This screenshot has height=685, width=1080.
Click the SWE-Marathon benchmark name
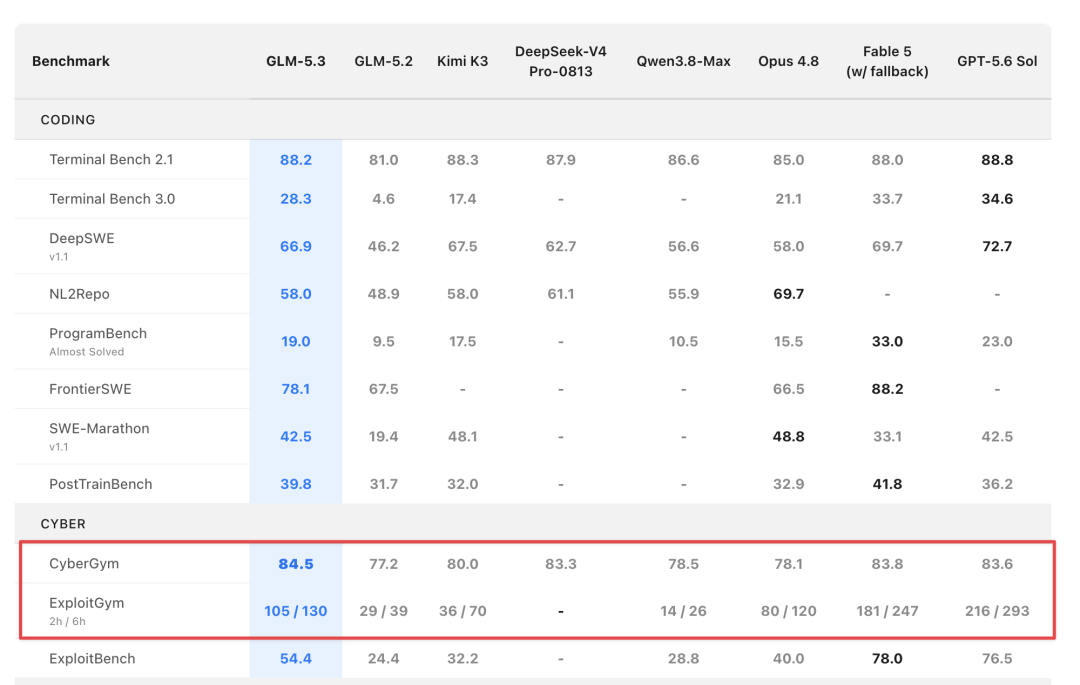[x=98, y=428]
